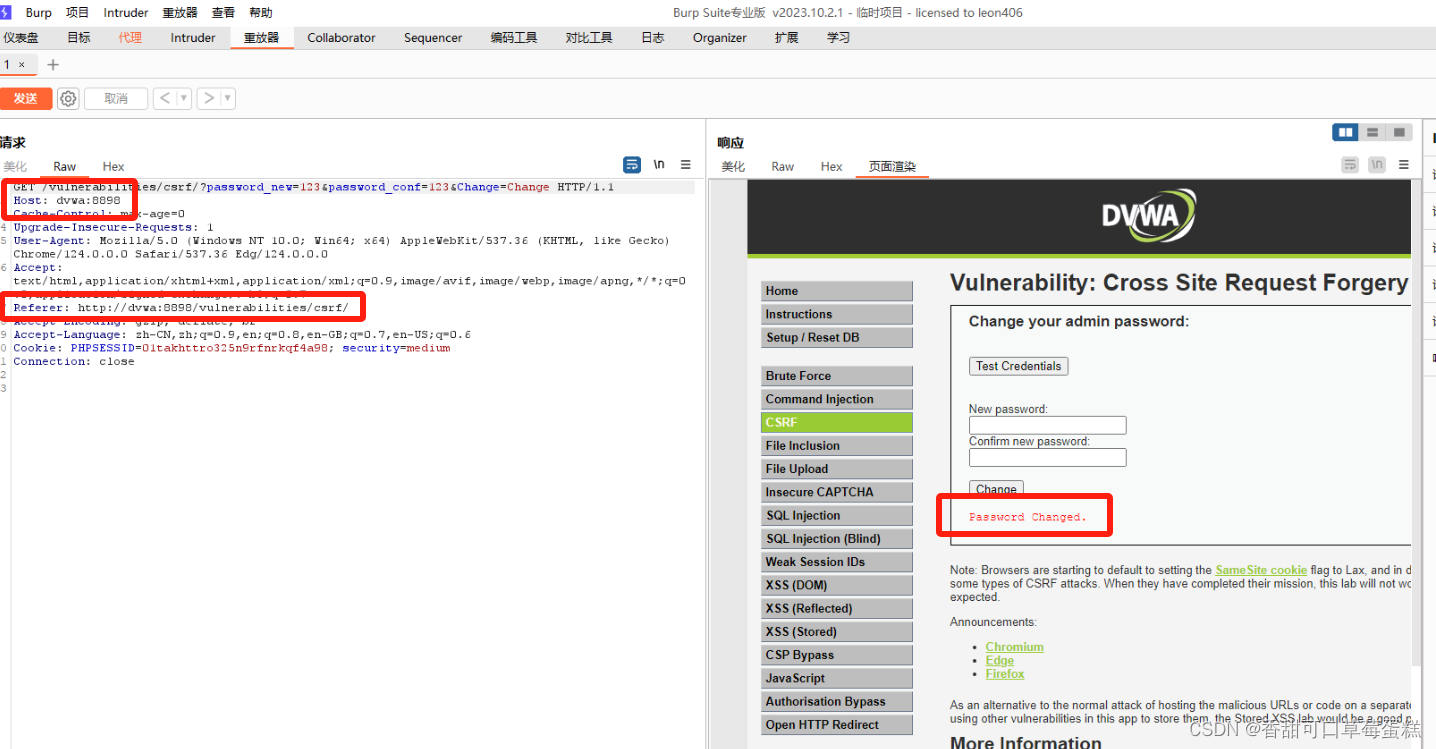Click the 发送 send button
Screen dimensions: 1436x749
pos(26,98)
